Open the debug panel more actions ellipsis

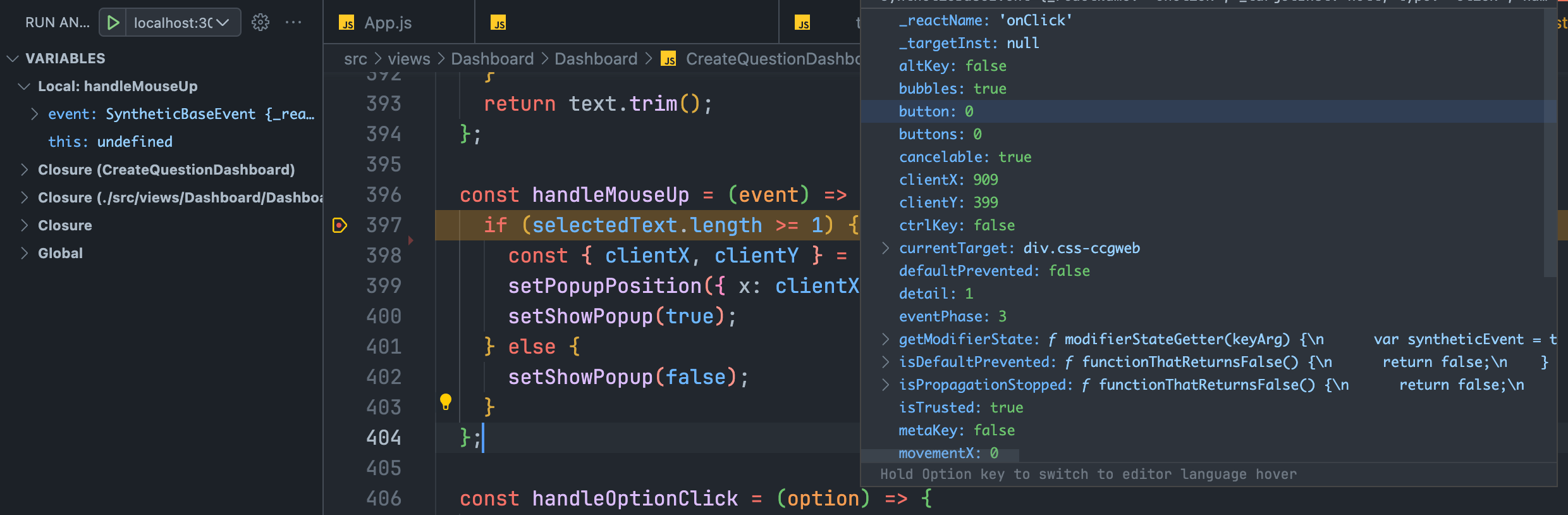[x=293, y=23]
